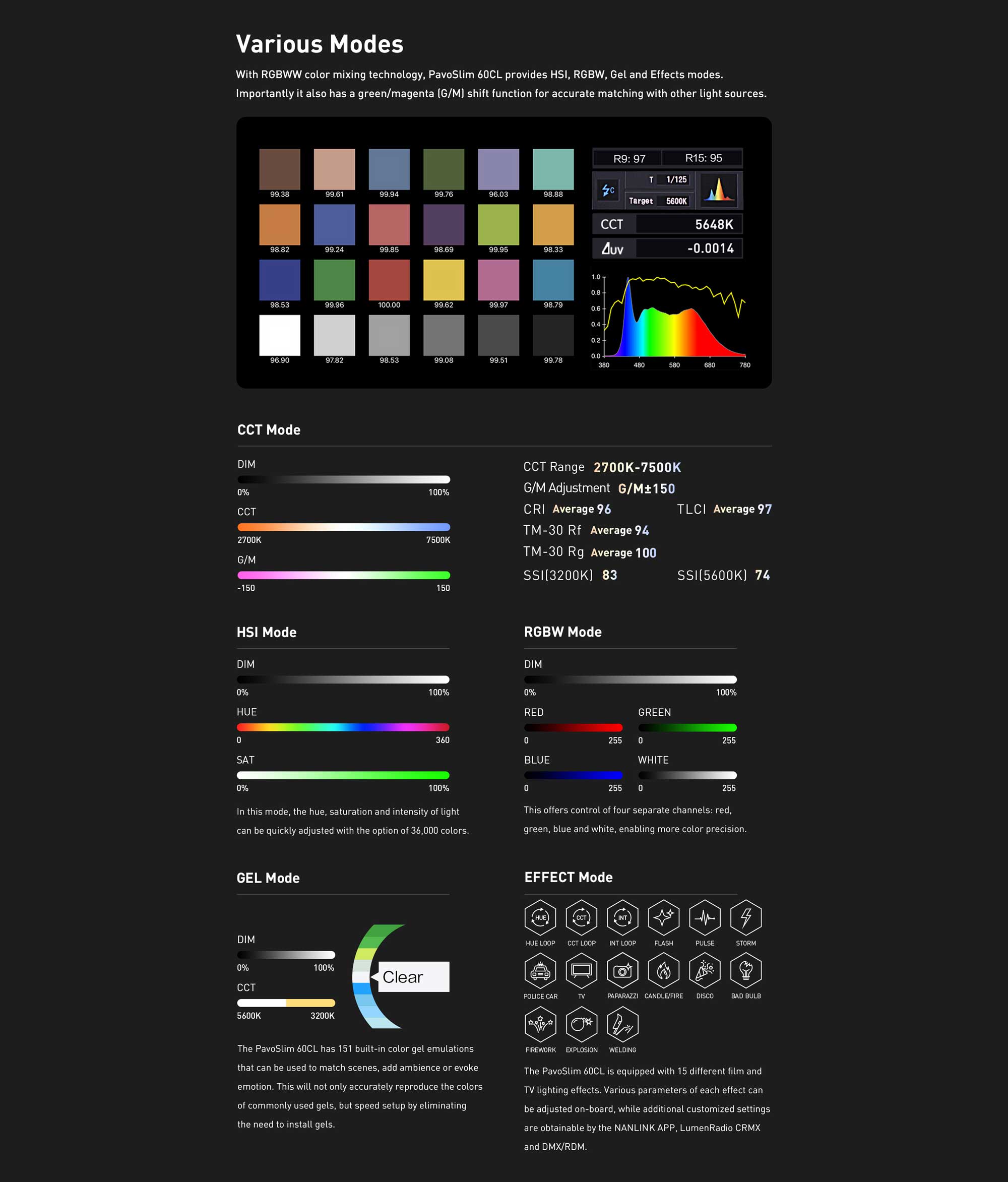Screen dimensions: 1008x1182
Task: Pick the BAD BULB effect icon
Action: tap(745, 970)
